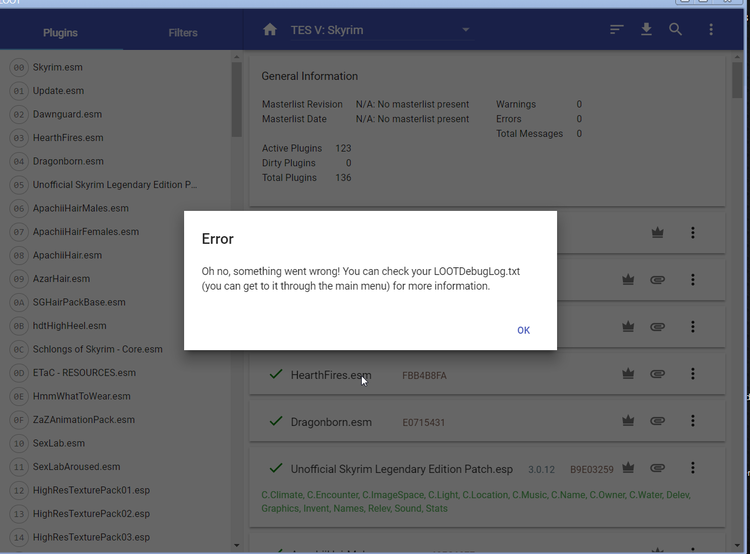The image size is (750, 554).
Task: Select ApachiiHair.esm in the sidebar
Action: [x=92, y=255]
